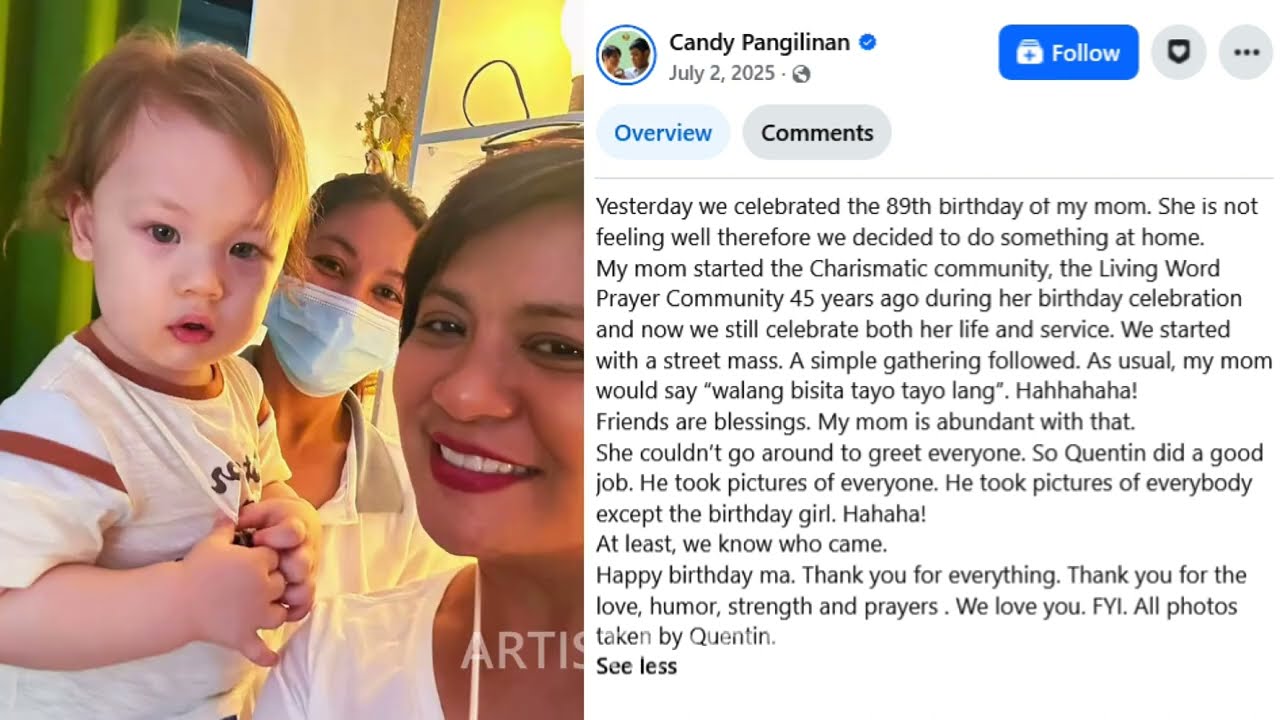Follow Candy Pangilinan's page

click(1068, 52)
